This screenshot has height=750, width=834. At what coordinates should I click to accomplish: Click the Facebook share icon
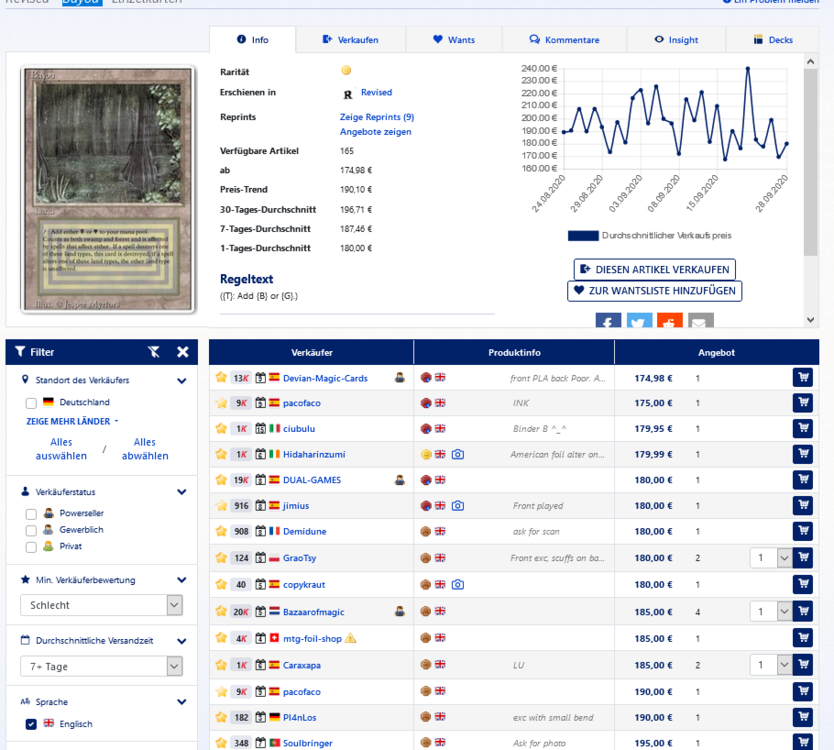608,322
